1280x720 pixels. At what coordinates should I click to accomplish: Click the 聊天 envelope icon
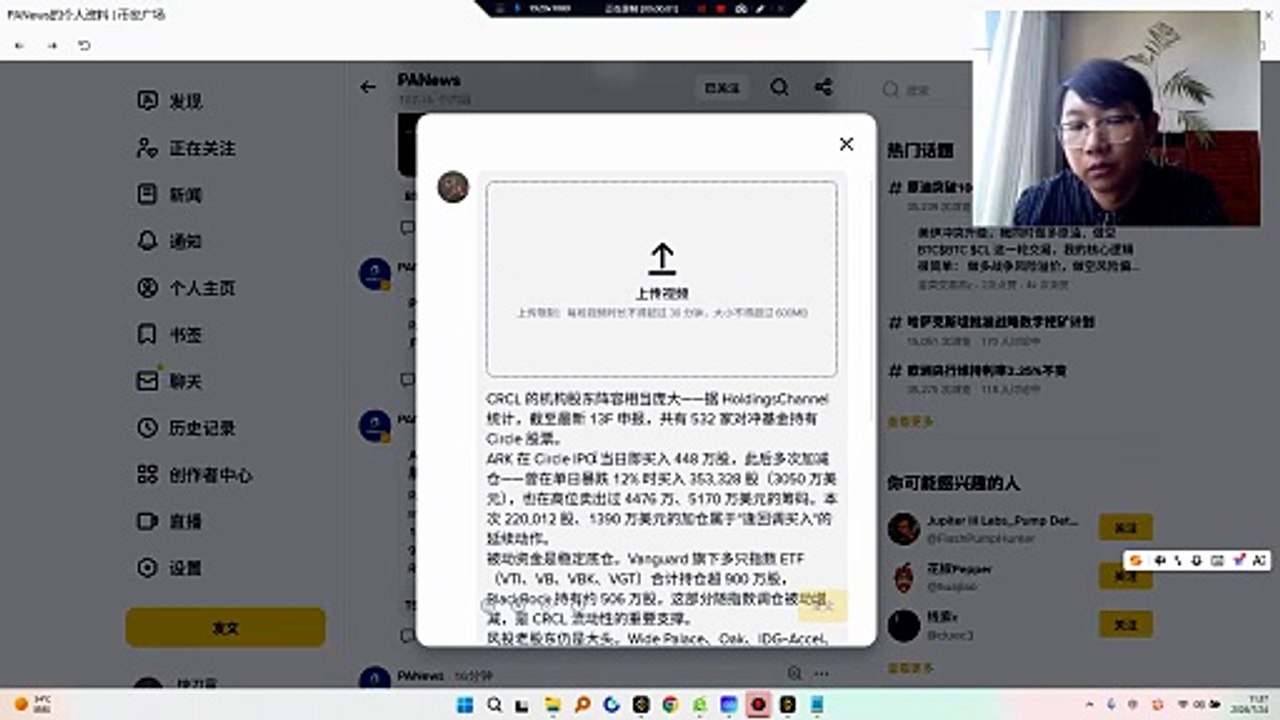click(147, 381)
